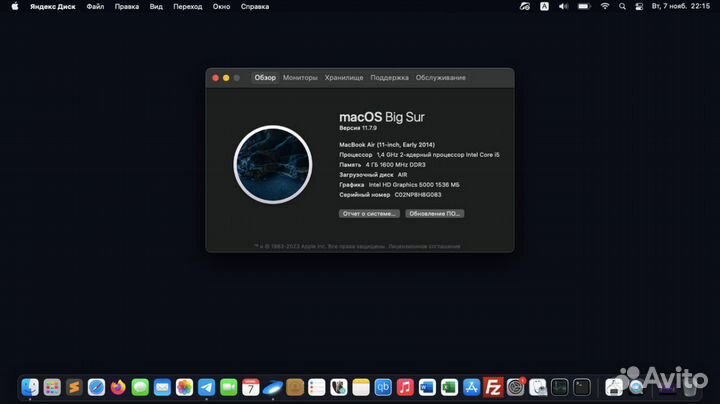
Task: Launch FileZilla from the Dock
Action: pos(493,387)
